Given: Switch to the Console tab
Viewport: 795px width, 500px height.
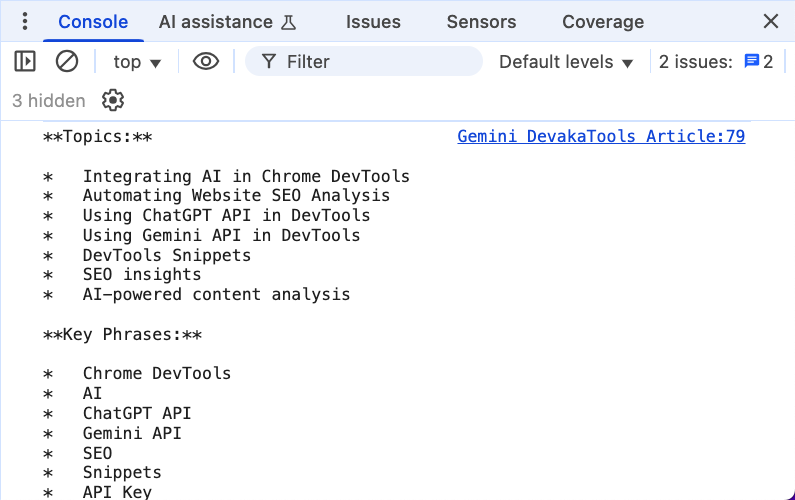Looking at the screenshot, I should click(x=93, y=22).
